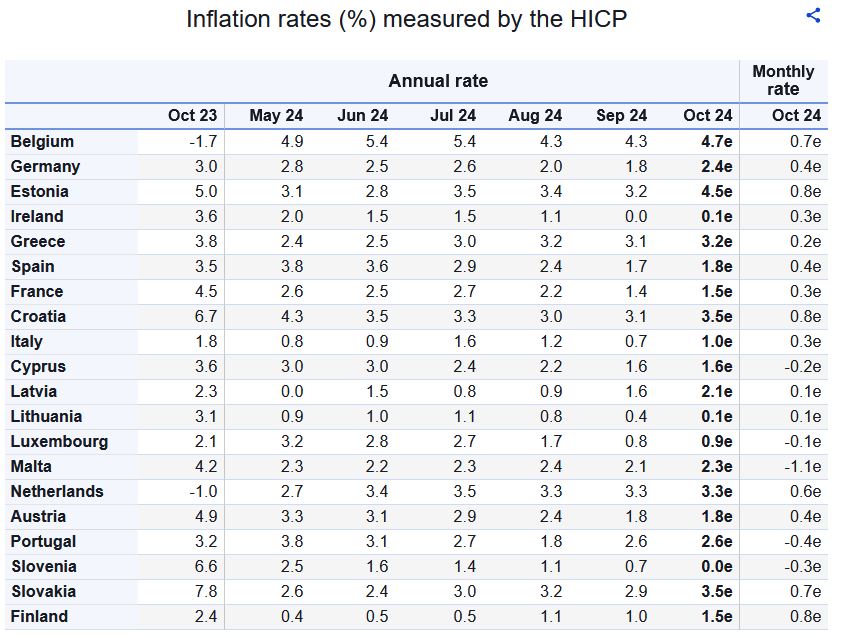Select the Croatia row label

pyautogui.click(x=38, y=317)
